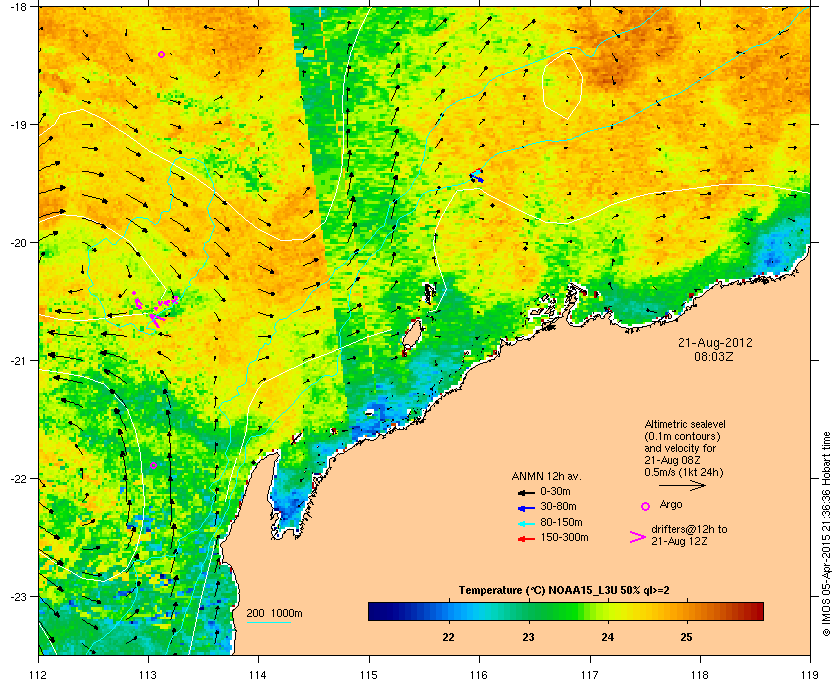Click the longitude axis label 112
Viewport: 840px width, 680px height.
[x=39, y=674]
